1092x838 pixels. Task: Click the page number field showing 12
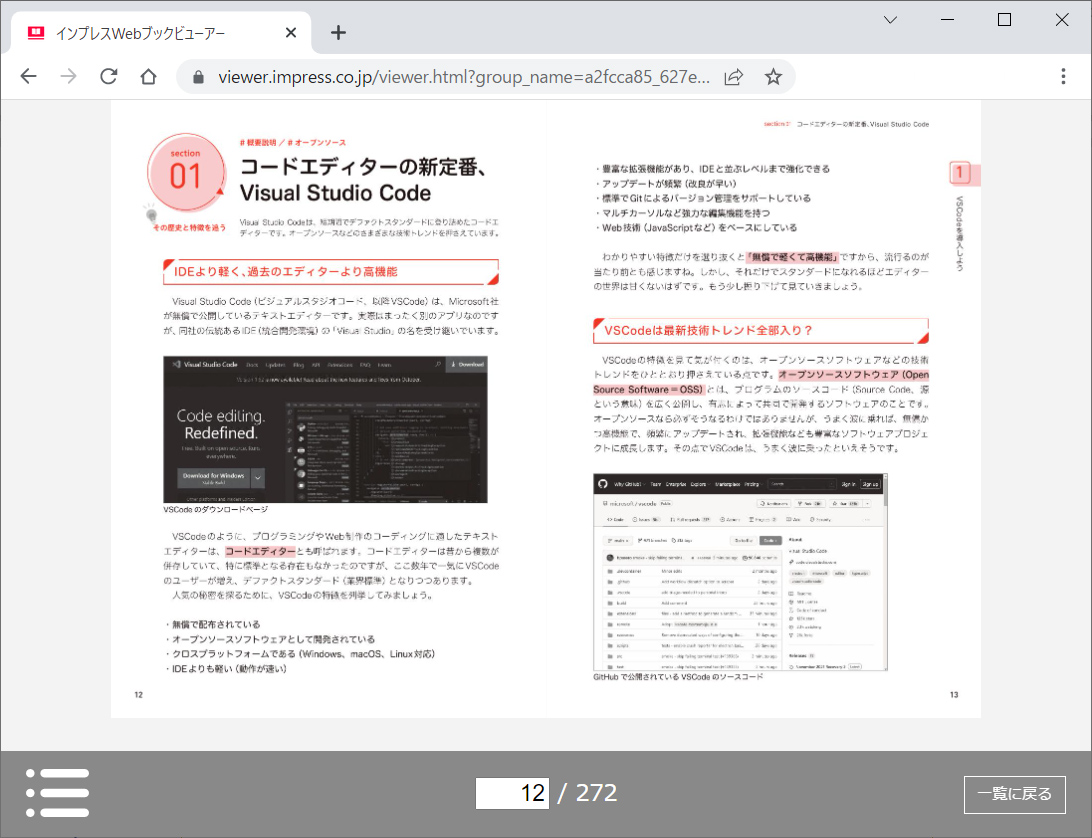point(512,792)
